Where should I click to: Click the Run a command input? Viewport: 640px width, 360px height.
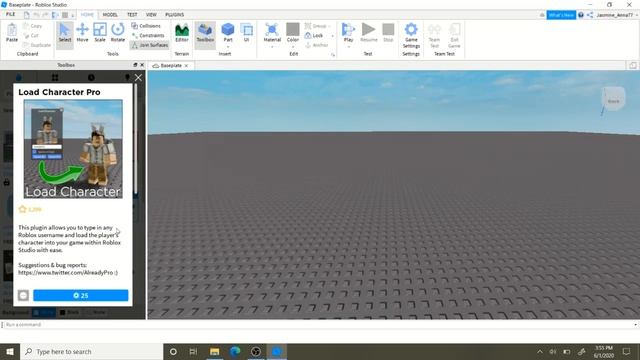(318, 324)
